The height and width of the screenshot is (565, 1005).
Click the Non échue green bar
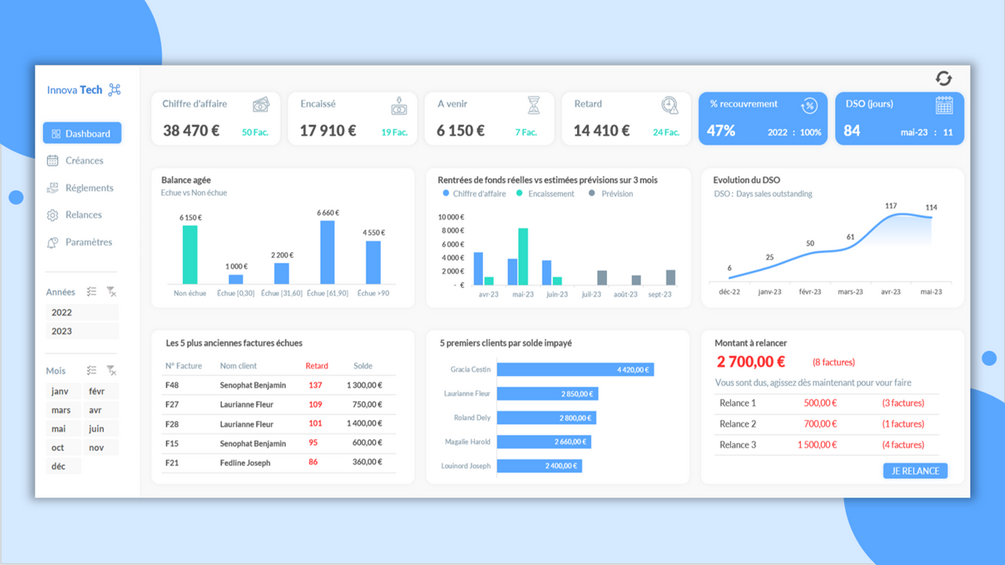[190, 254]
